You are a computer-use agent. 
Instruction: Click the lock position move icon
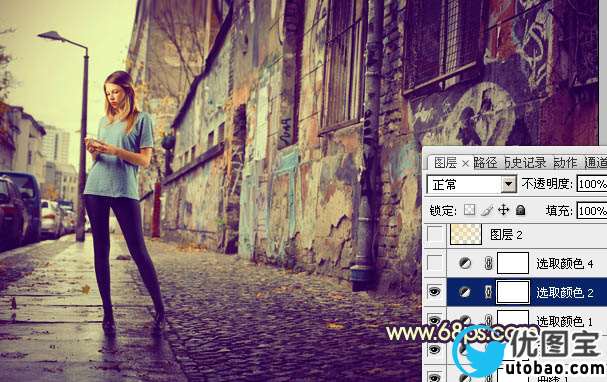(x=503, y=210)
